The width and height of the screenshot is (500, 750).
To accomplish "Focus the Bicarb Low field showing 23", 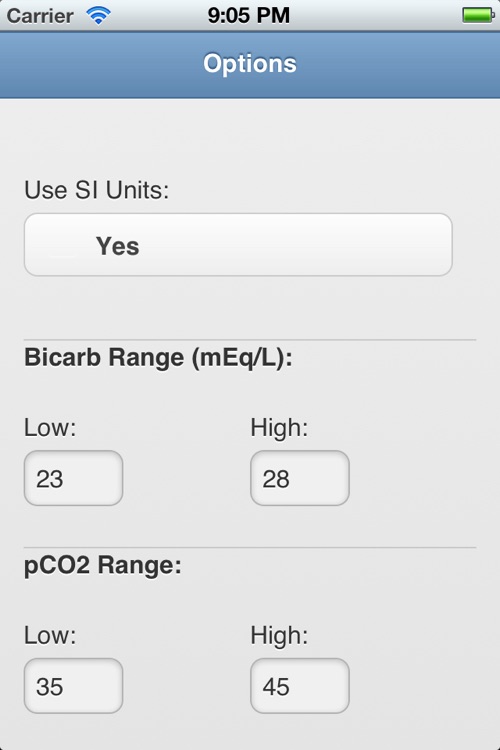I will (73, 478).
